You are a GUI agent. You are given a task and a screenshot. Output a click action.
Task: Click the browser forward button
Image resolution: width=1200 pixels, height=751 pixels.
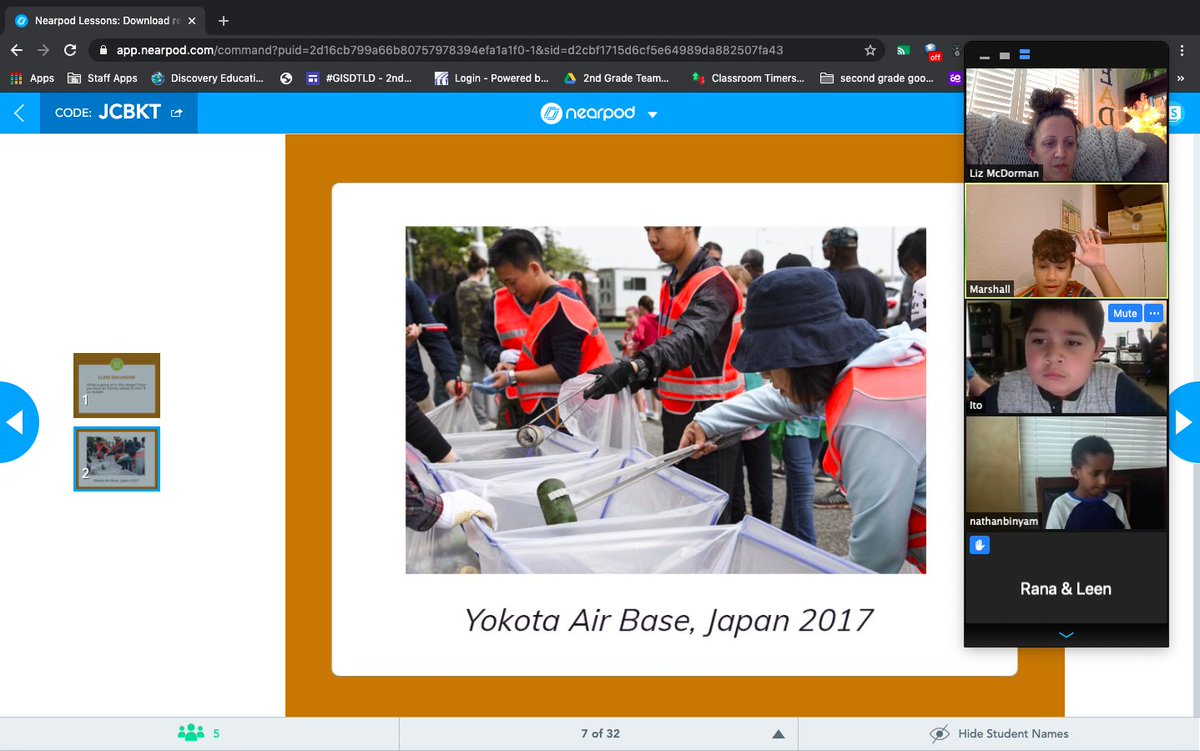[43, 50]
